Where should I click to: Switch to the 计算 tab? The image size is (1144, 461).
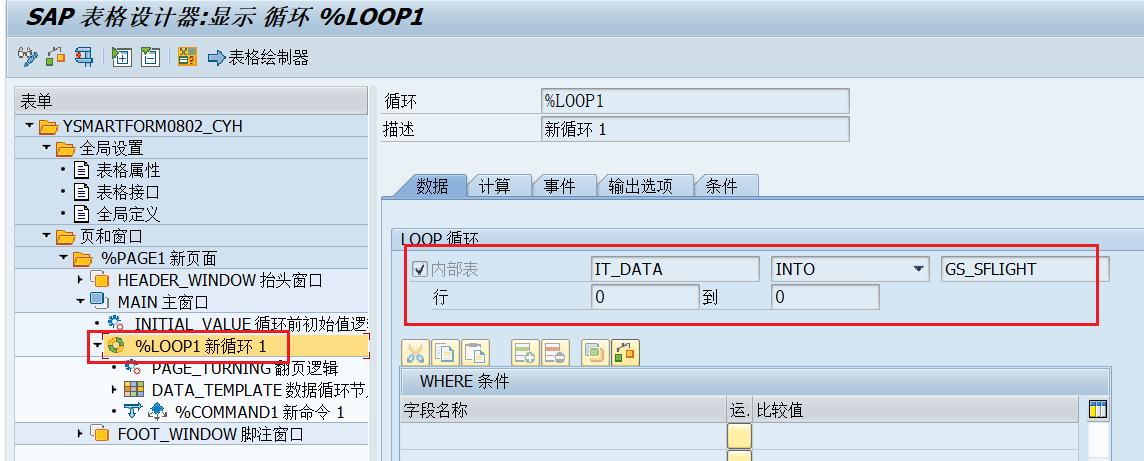click(494, 186)
